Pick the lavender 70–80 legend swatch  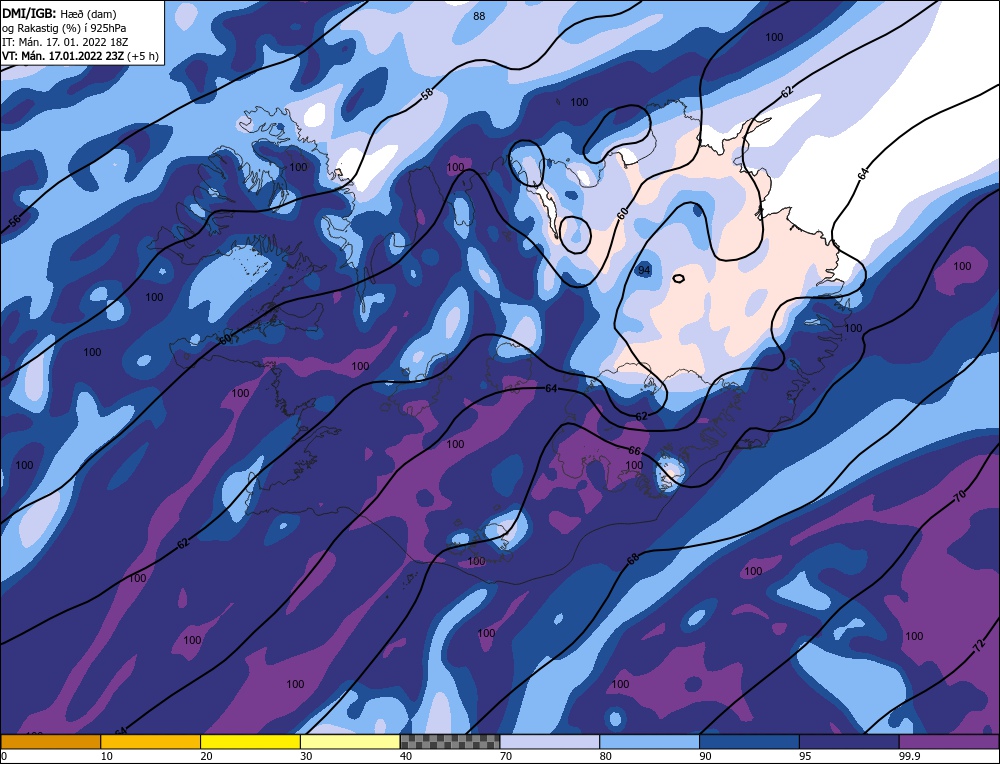pos(550,741)
